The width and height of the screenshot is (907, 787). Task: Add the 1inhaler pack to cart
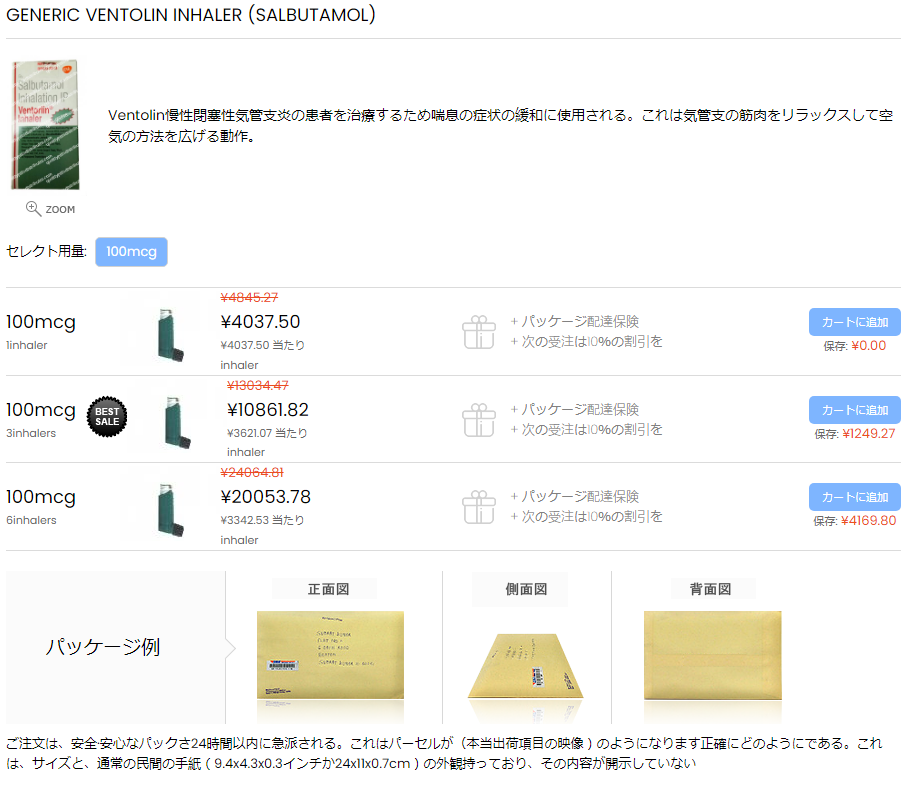854,322
